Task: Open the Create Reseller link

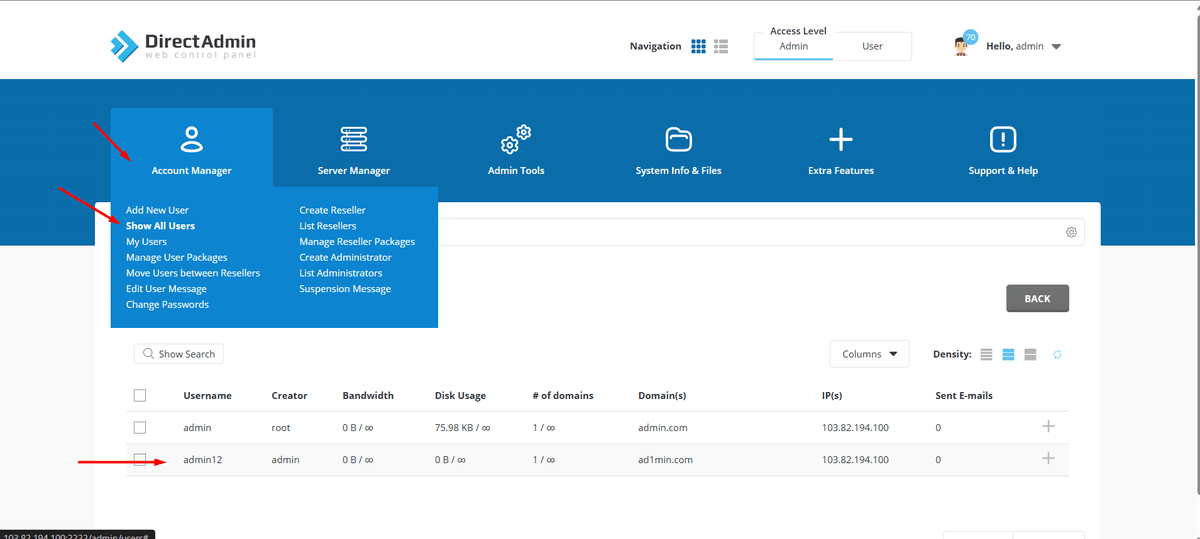Action: [x=332, y=210]
